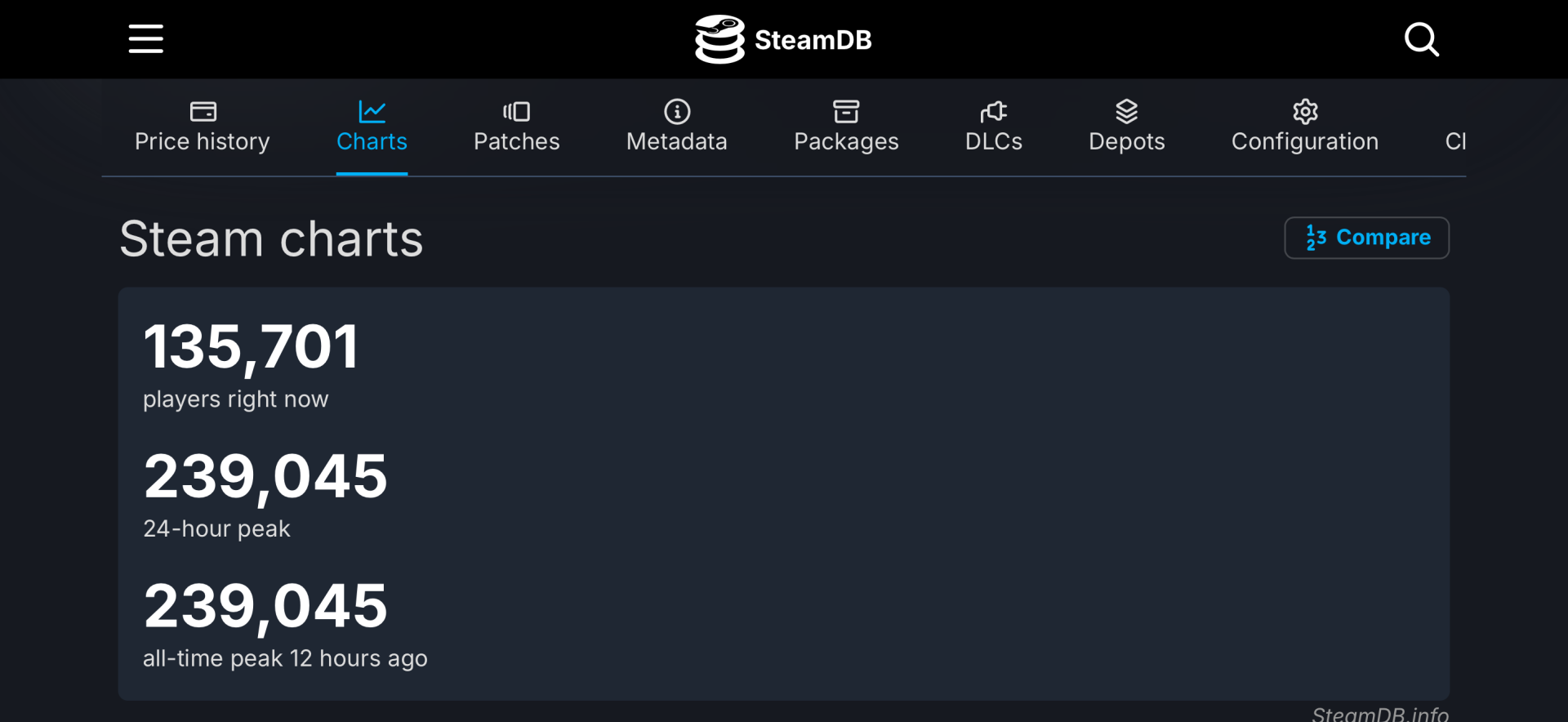Click the DLCs plug icon
The width and height of the screenshot is (1568, 722).
(x=993, y=111)
